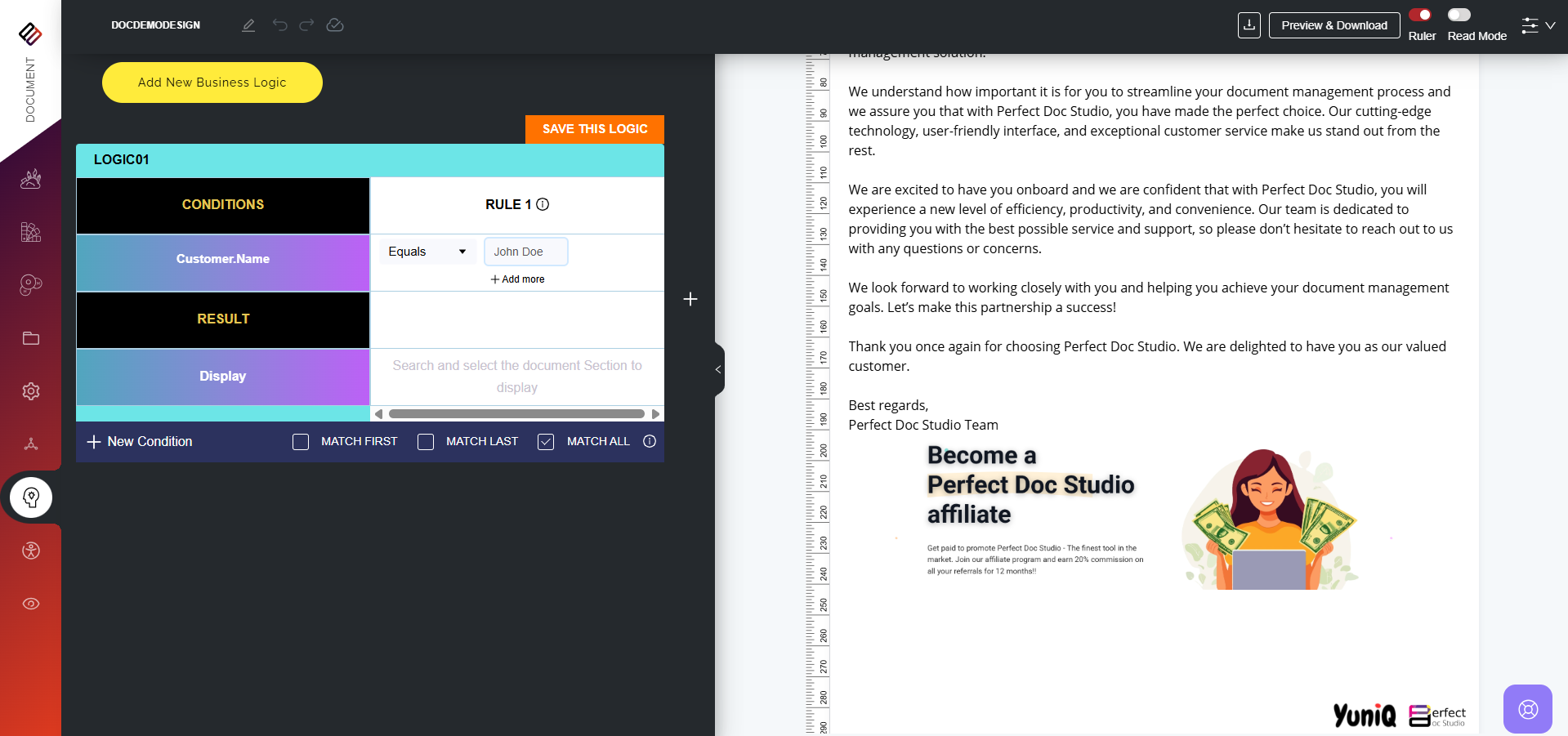Click the download icon beside Preview
1568x736 pixels.
coord(1249,25)
